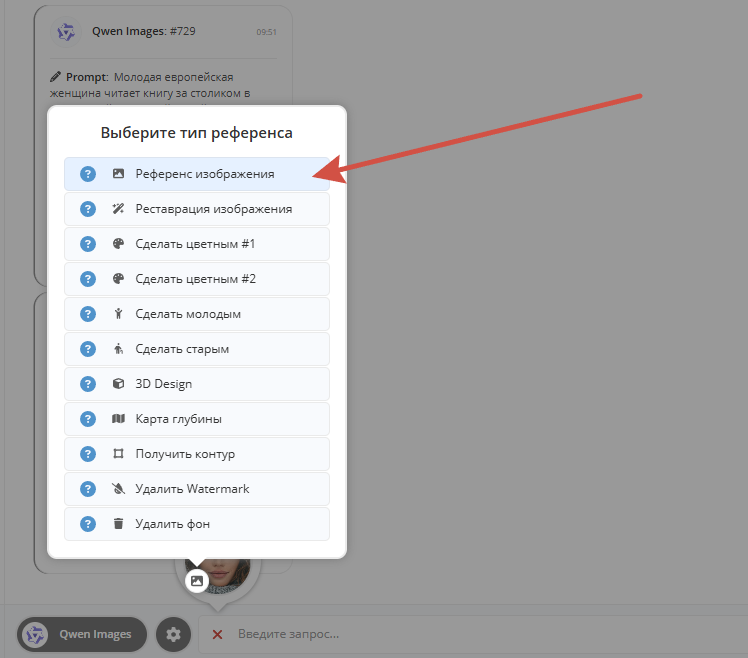Open settings with the gear button

click(x=173, y=634)
